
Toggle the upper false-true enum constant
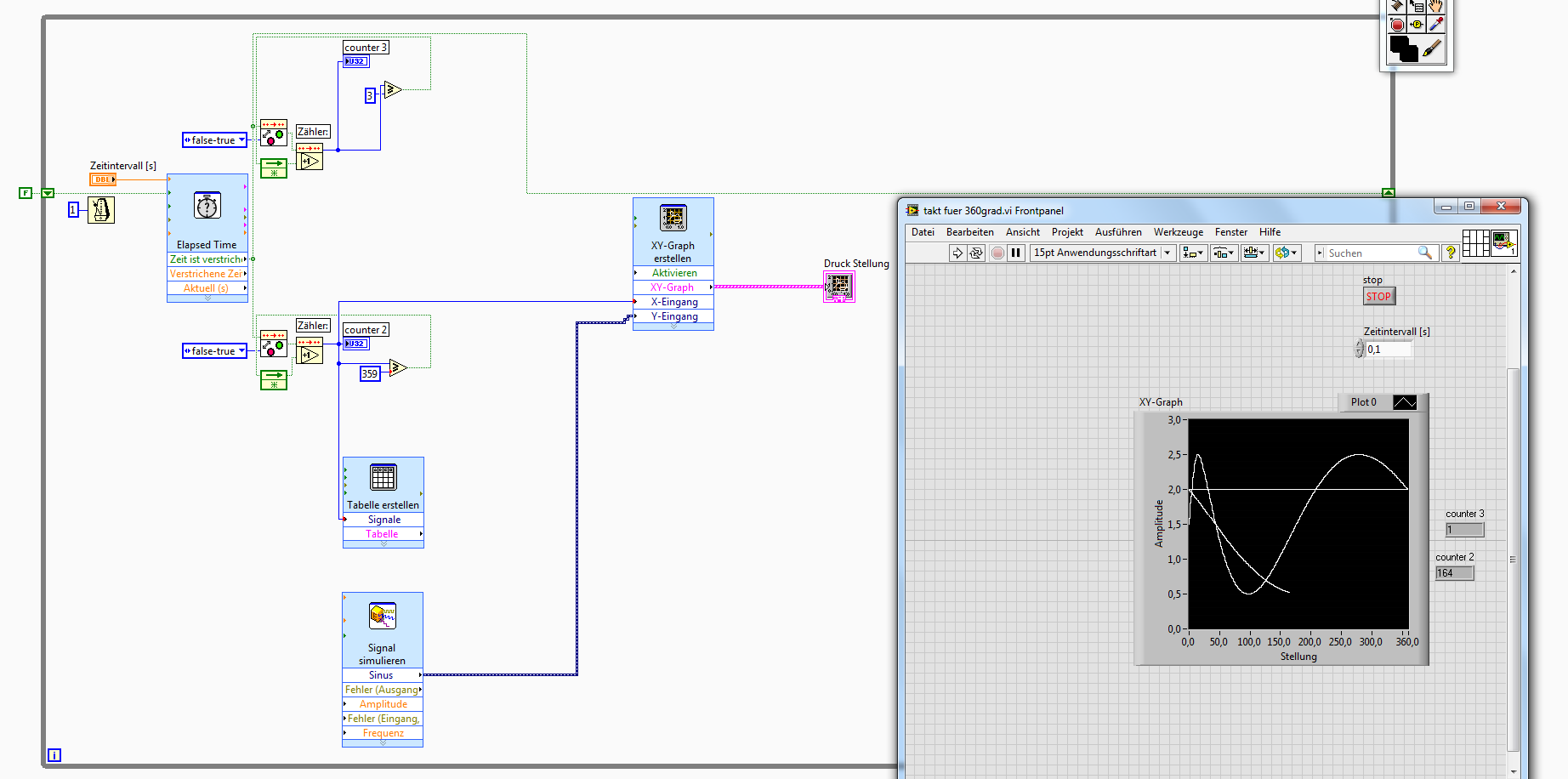pyautogui.click(x=214, y=140)
